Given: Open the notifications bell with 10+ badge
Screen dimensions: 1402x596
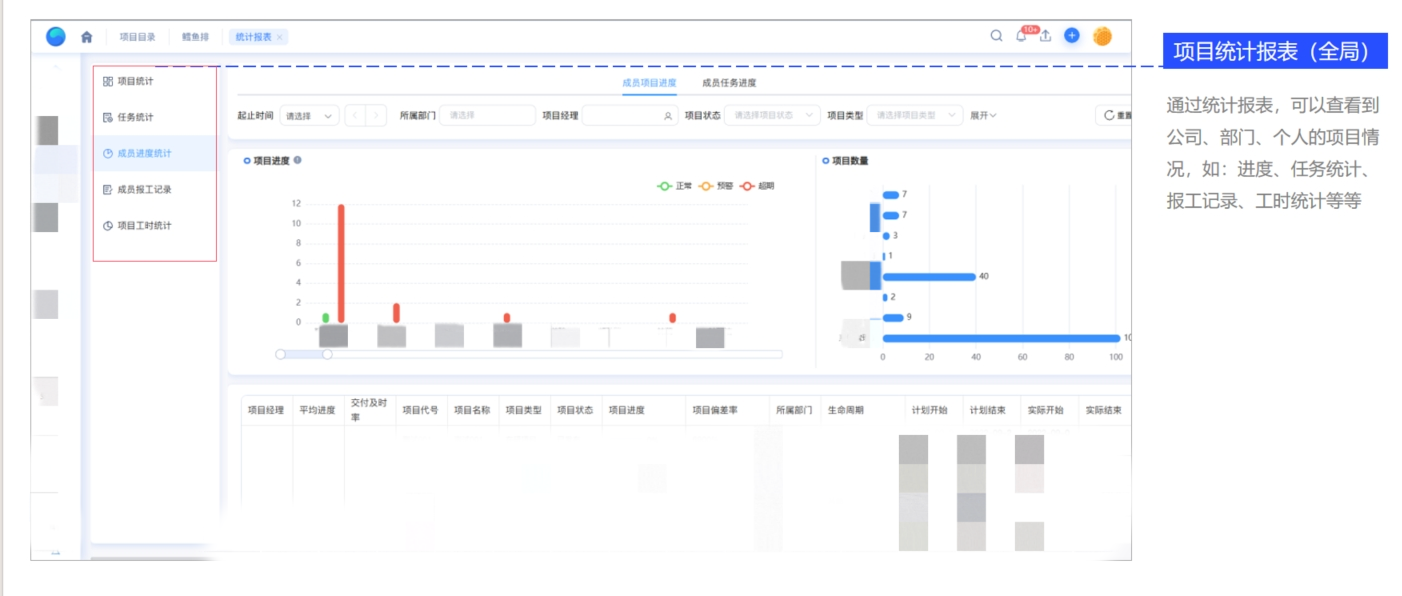Looking at the screenshot, I should click(1022, 36).
